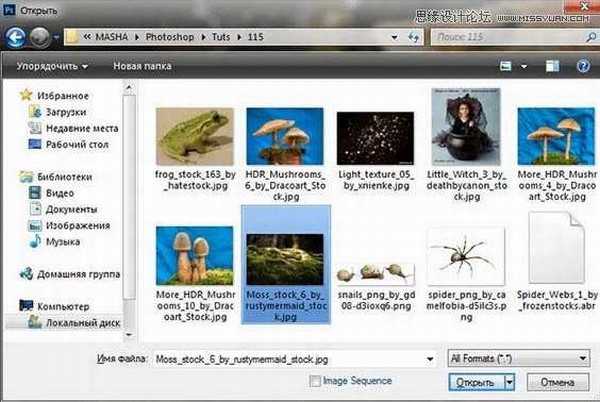
Task: Enable the Image Sequence checkbox
Action: click(x=316, y=380)
